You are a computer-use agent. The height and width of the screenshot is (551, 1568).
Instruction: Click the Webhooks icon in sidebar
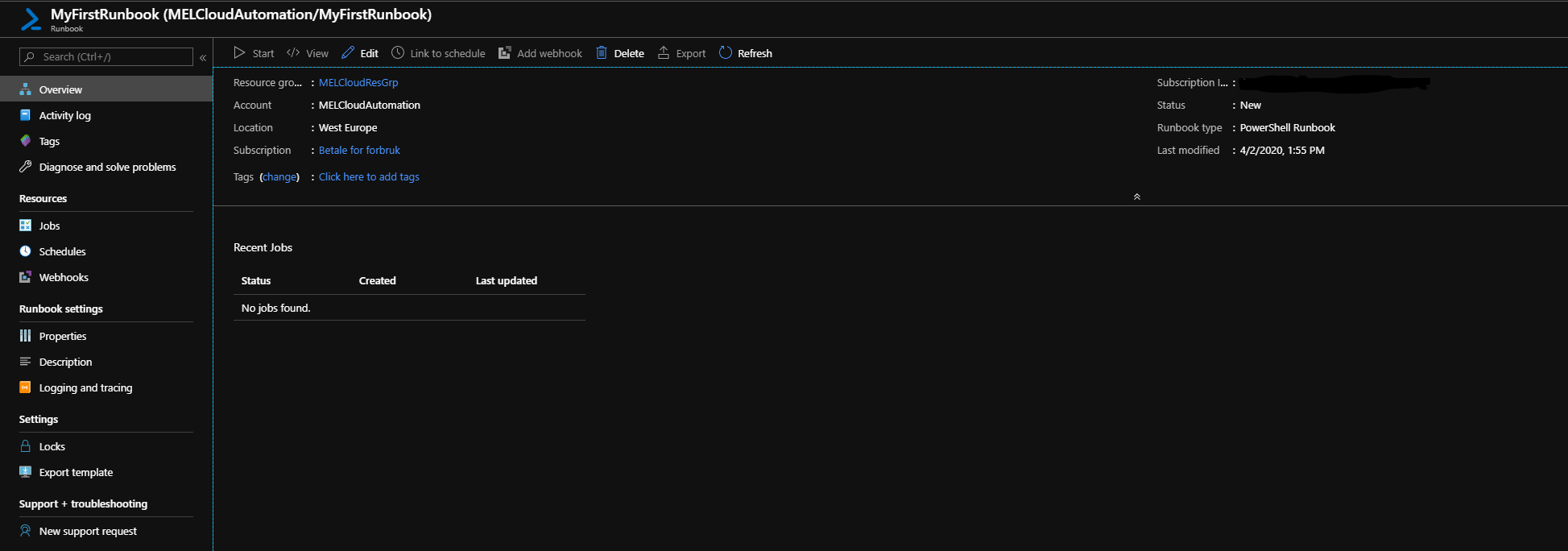tap(26, 277)
